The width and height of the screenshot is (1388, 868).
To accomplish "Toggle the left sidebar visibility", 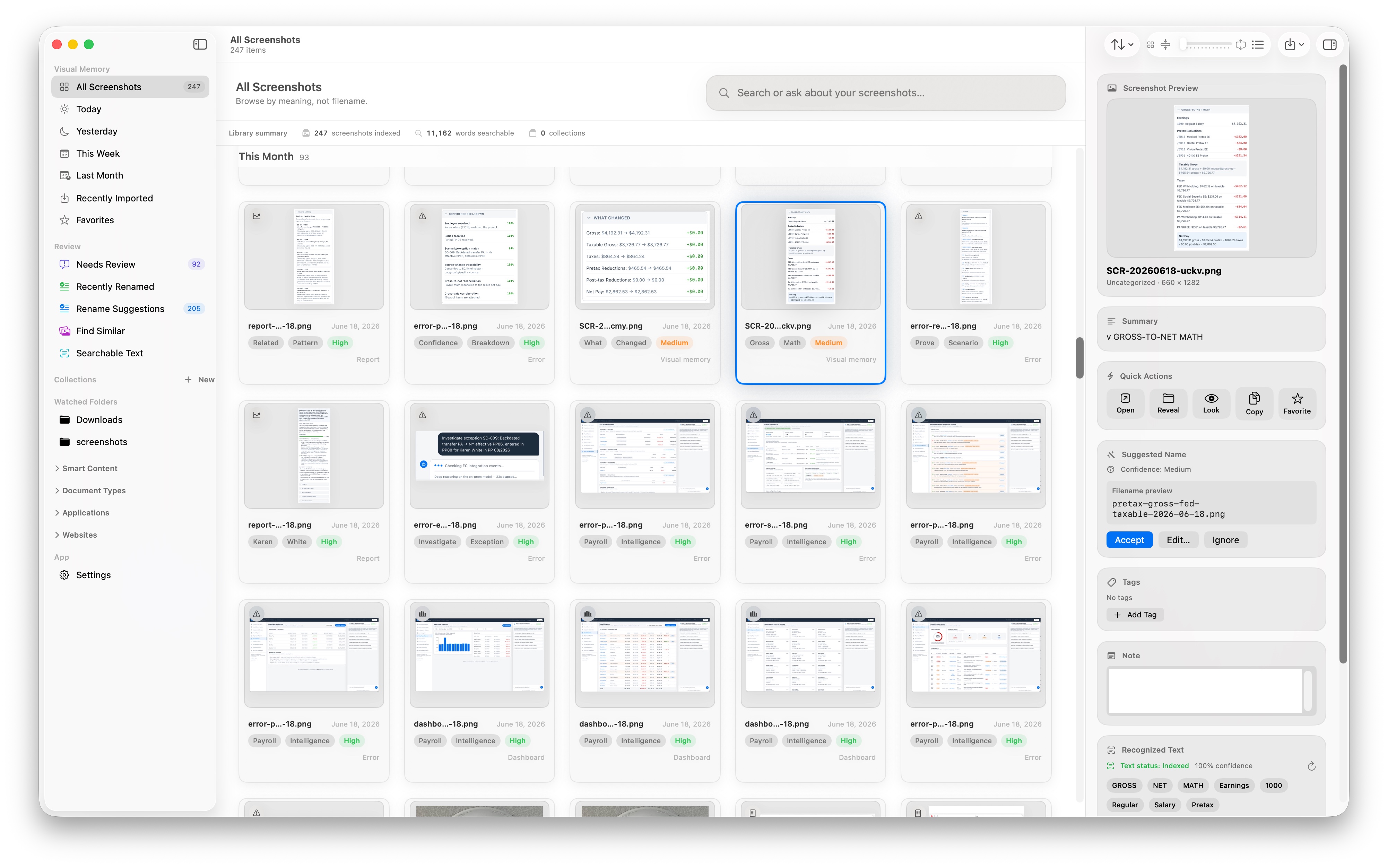I will 200,44.
